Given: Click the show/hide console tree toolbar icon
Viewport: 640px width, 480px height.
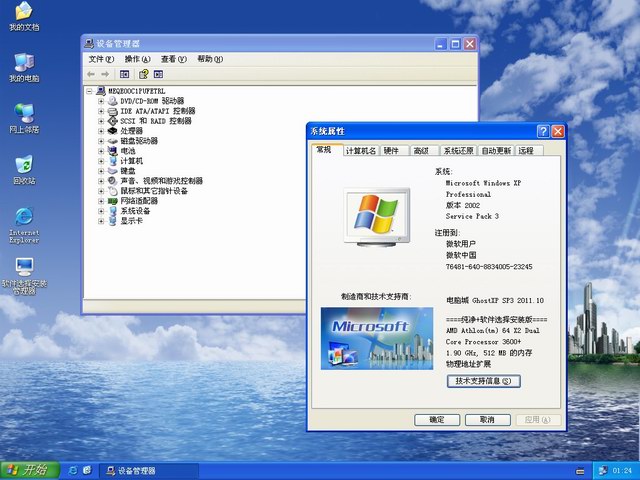Looking at the screenshot, I should click(124, 74).
